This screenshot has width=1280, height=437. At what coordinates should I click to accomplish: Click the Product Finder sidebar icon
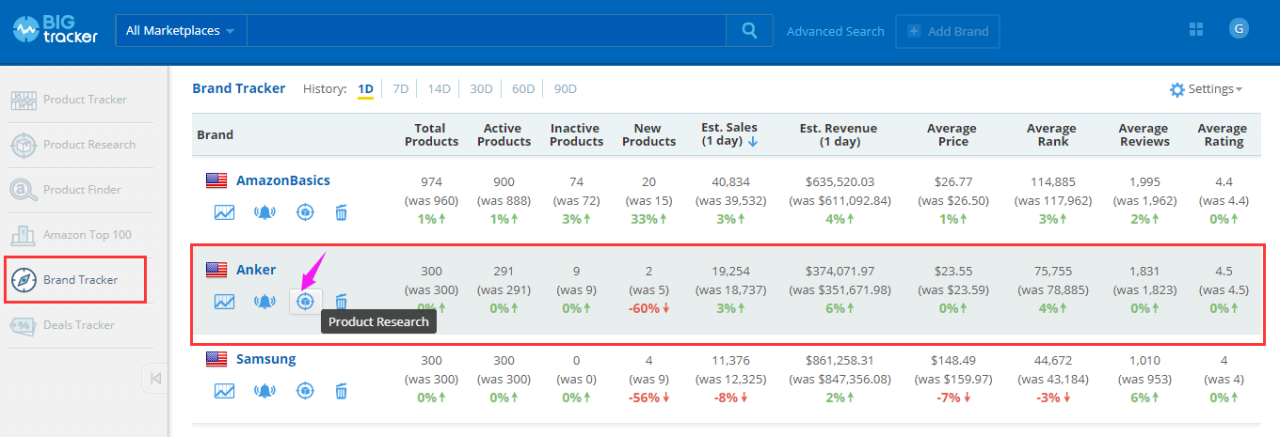tap(24, 190)
